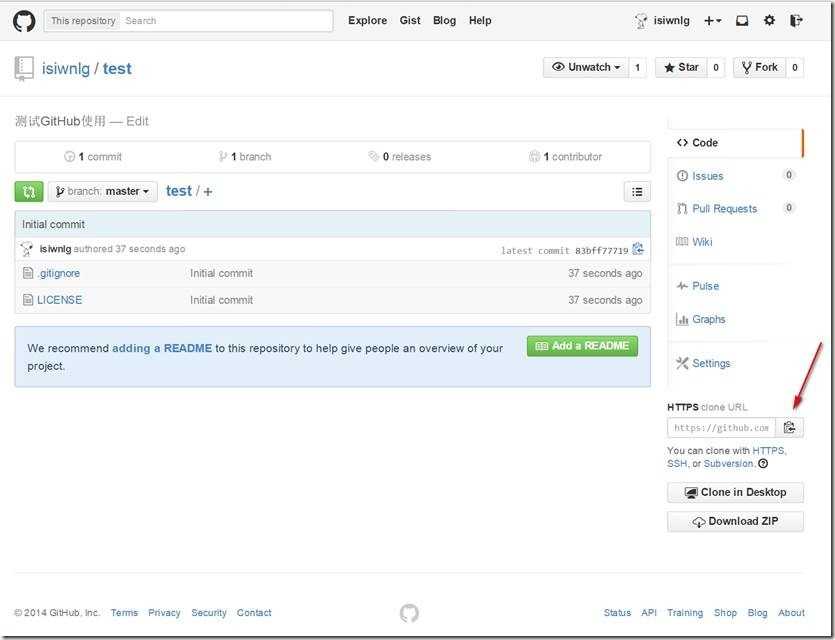Click the isiwnlg owner link in title

click(x=66, y=69)
